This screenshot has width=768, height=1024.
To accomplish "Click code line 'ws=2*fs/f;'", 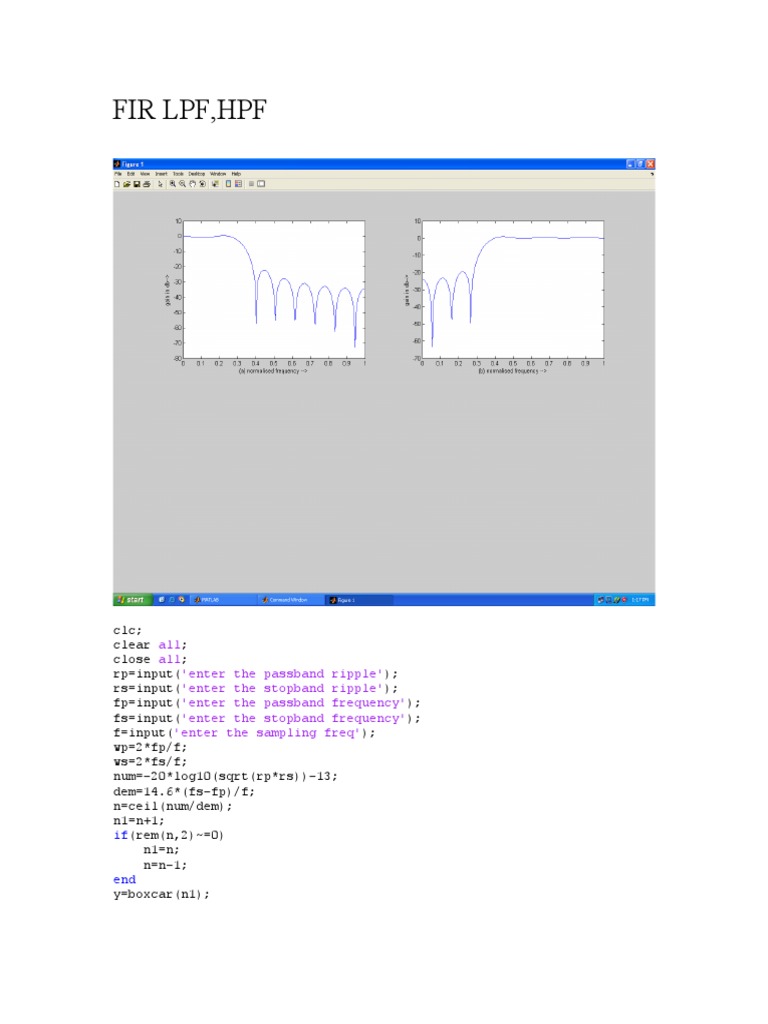I will (x=150, y=762).
